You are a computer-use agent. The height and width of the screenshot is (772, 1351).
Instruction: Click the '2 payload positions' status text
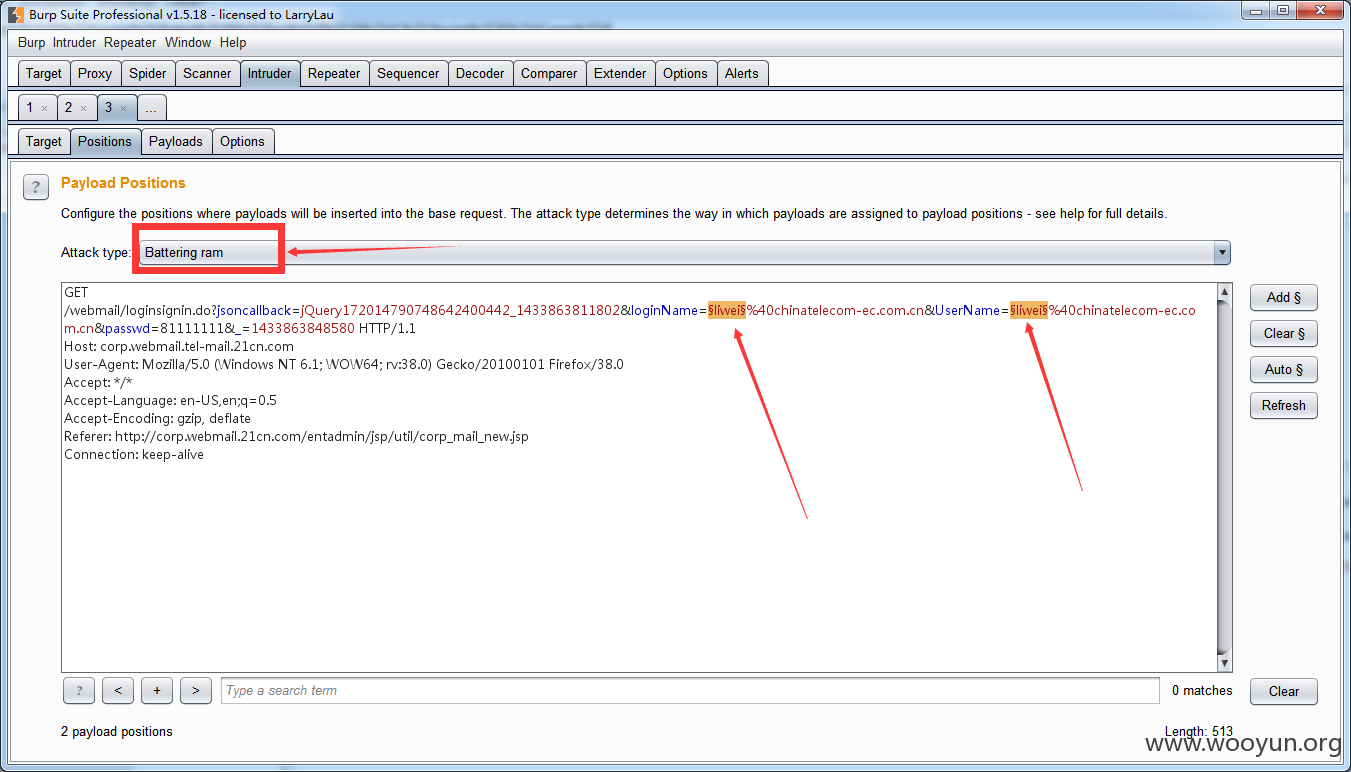click(x=117, y=732)
